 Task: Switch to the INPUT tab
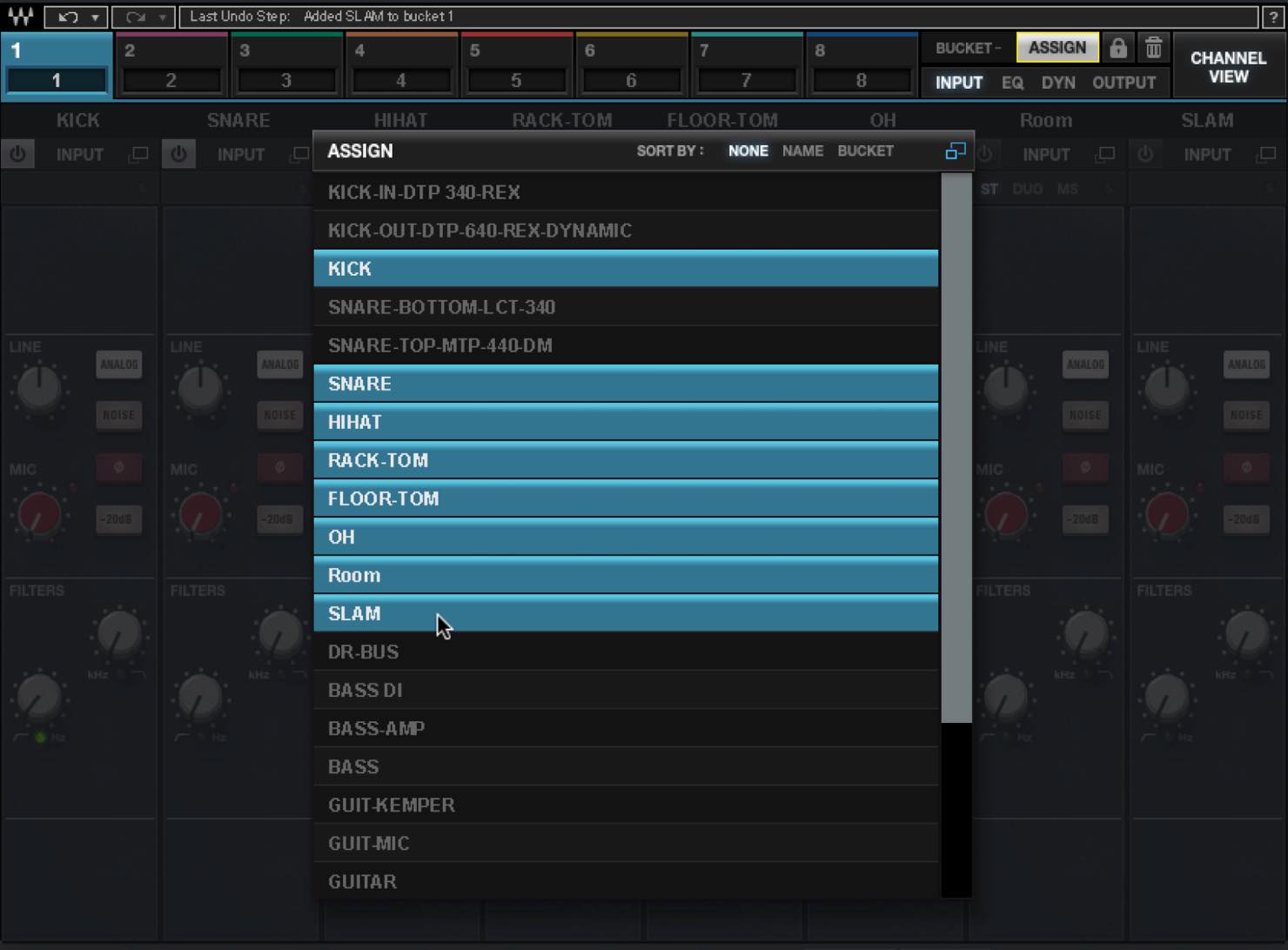(958, 83)
